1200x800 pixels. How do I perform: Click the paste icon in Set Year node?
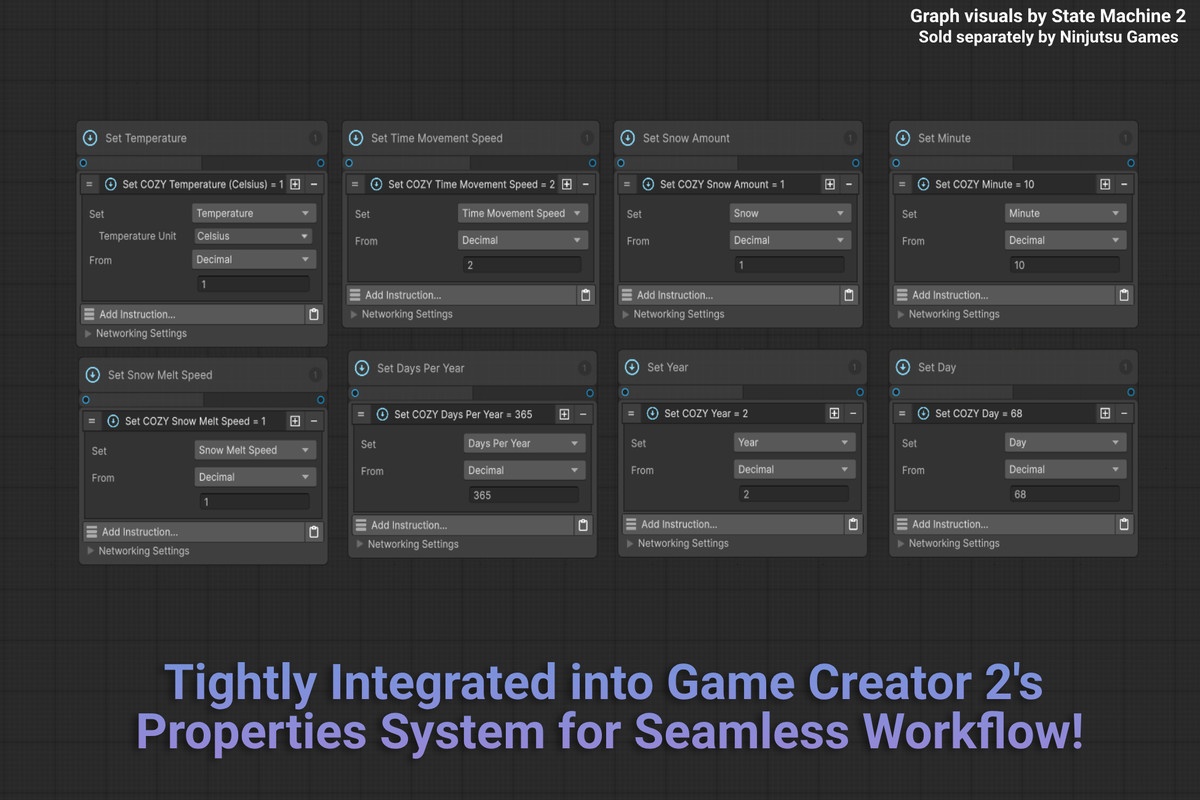point(853,524)
